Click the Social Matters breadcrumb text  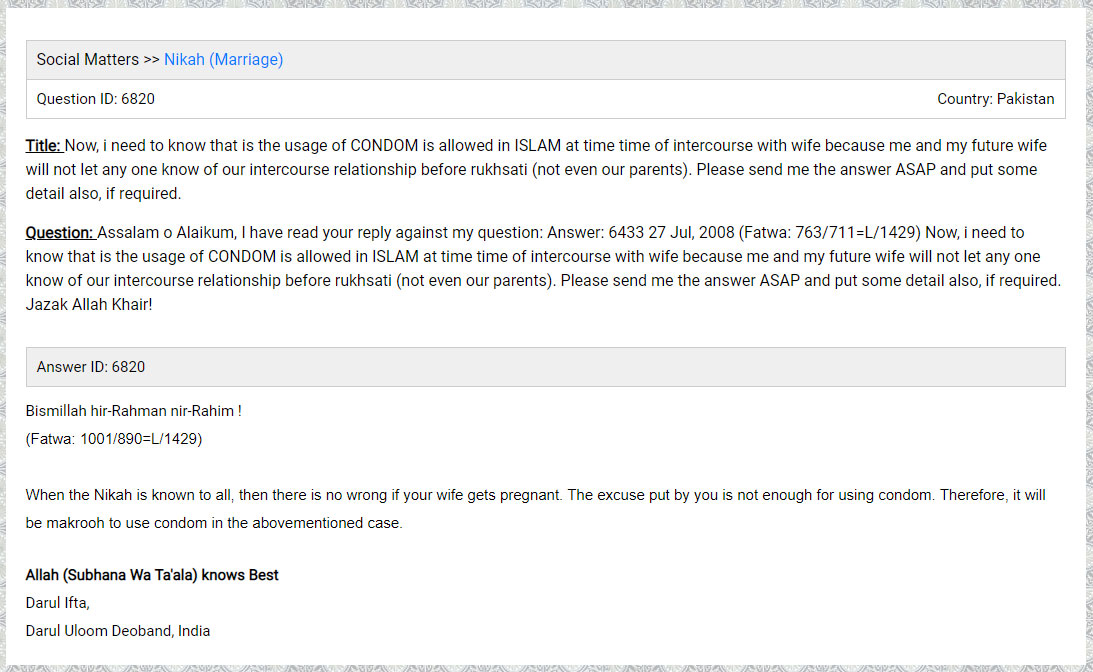[x=88, y=60]
